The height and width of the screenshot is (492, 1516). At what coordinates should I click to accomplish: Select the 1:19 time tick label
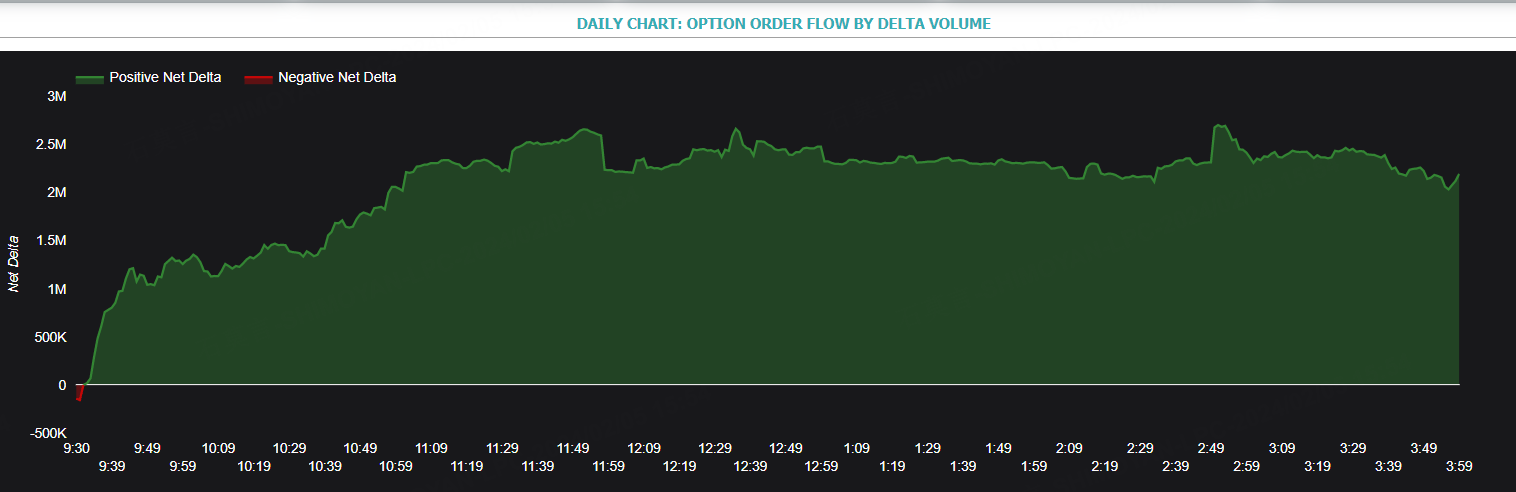click(x=893, y=466)
